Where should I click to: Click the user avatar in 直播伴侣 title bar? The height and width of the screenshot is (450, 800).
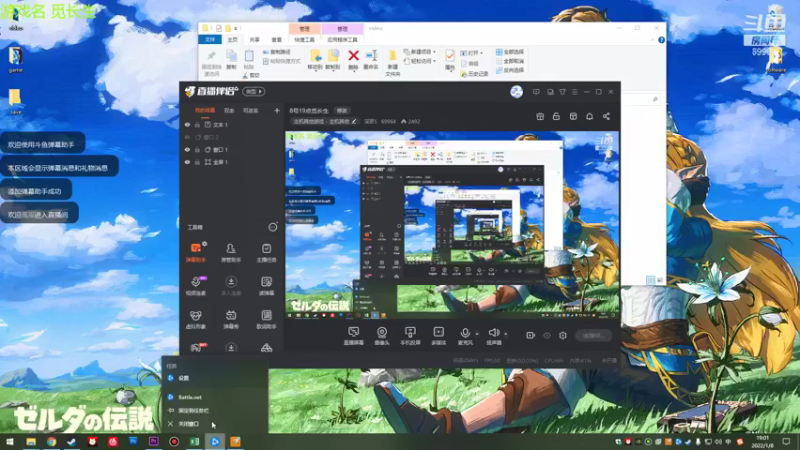pos(516,92)
